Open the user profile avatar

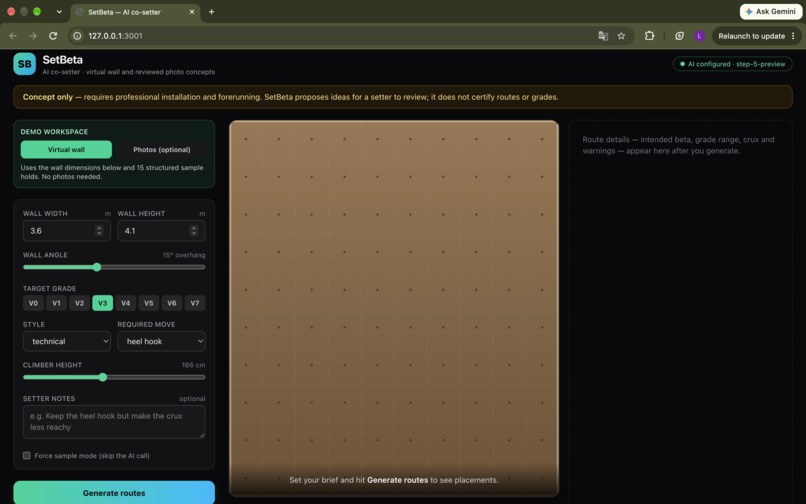tap(699, 36)
